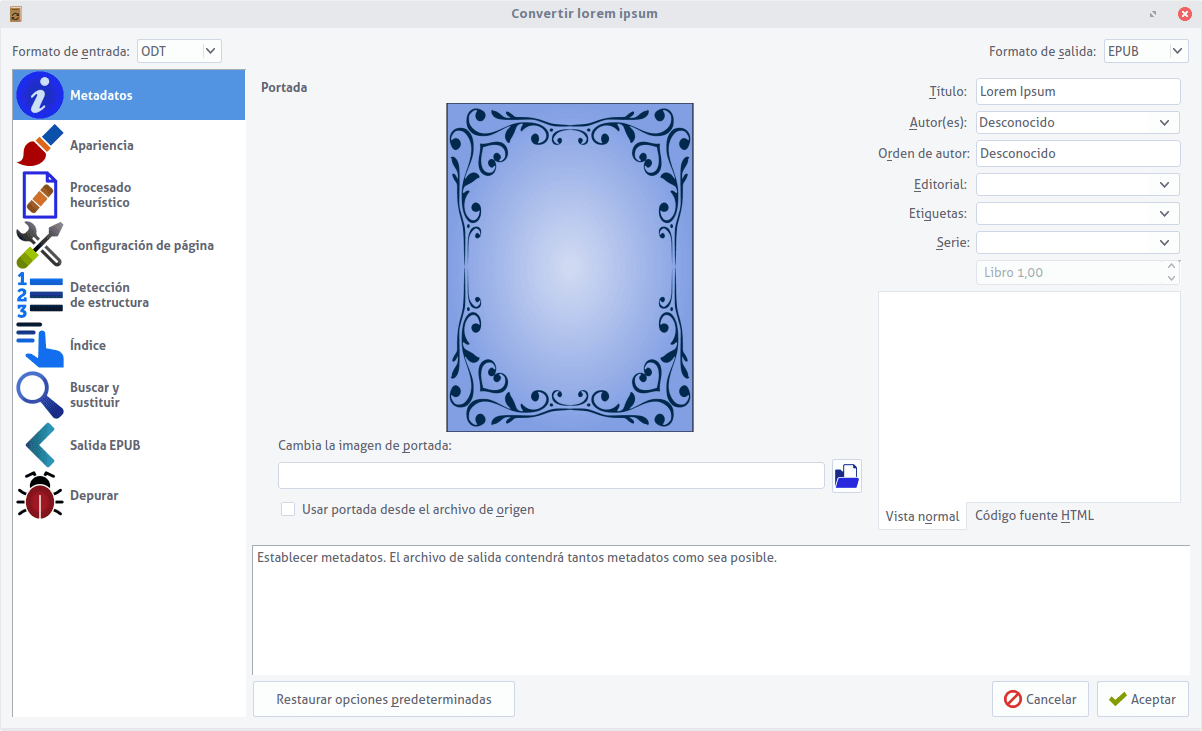Click the cover image path field
The image size is (1202, 731).
tap(551, 475)
